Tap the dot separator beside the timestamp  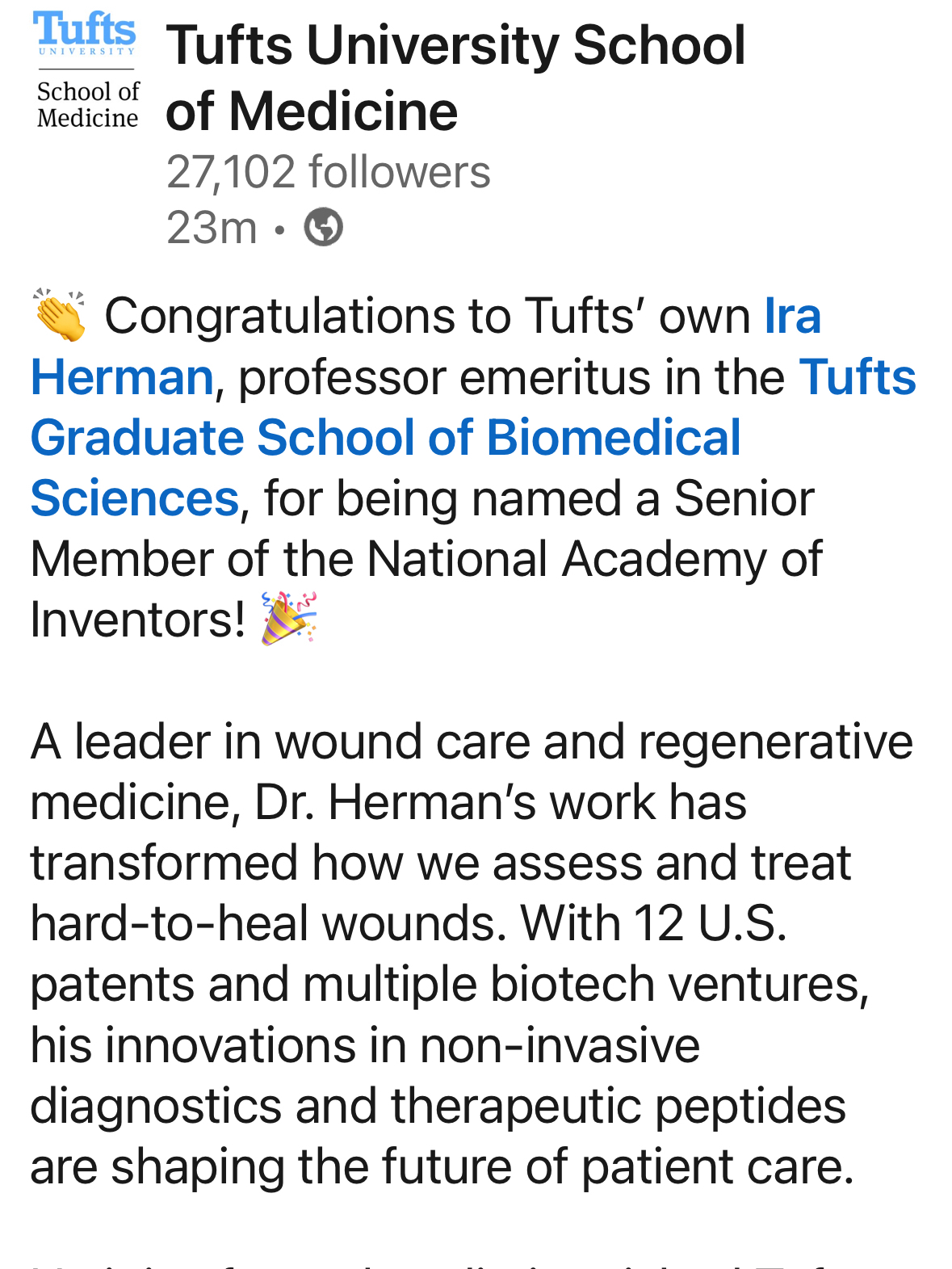279,229
